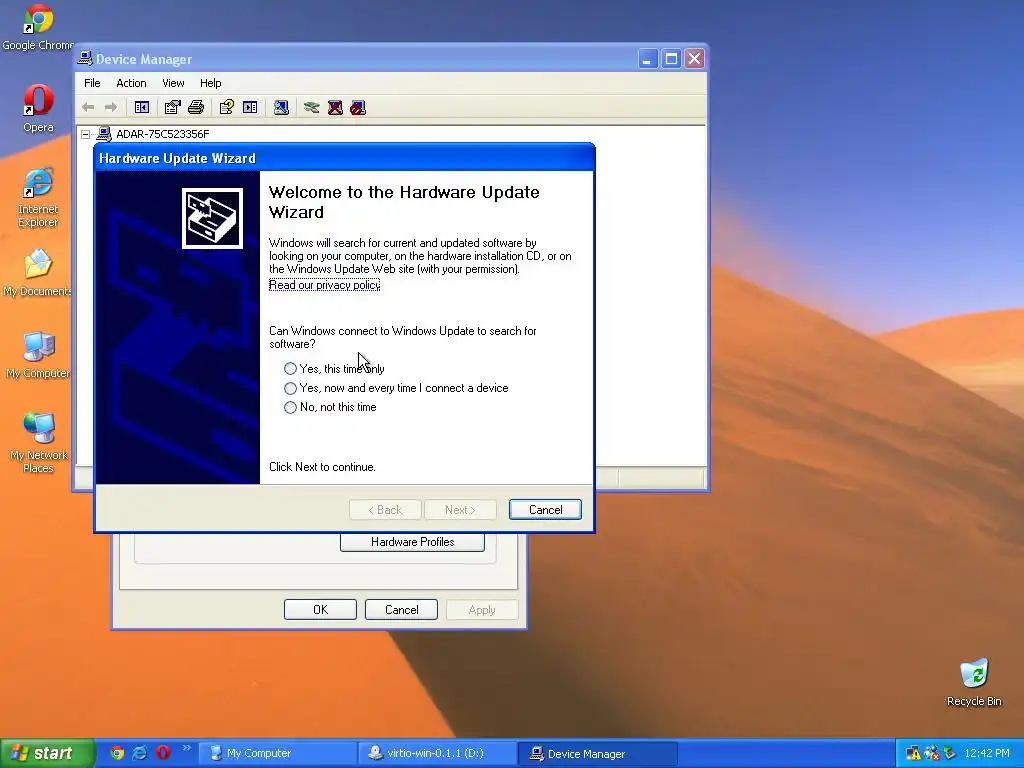Click the Print icon in Device Manager toolbar
This screenshot has width=1024, height=768.
[x=196, y=107]
